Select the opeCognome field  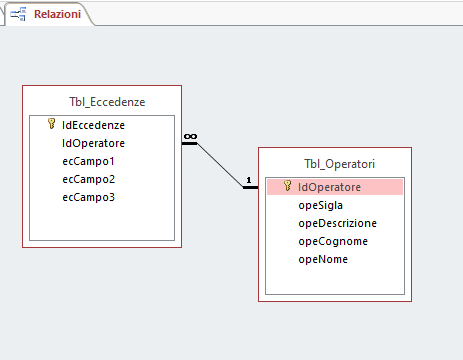(333, 241)
